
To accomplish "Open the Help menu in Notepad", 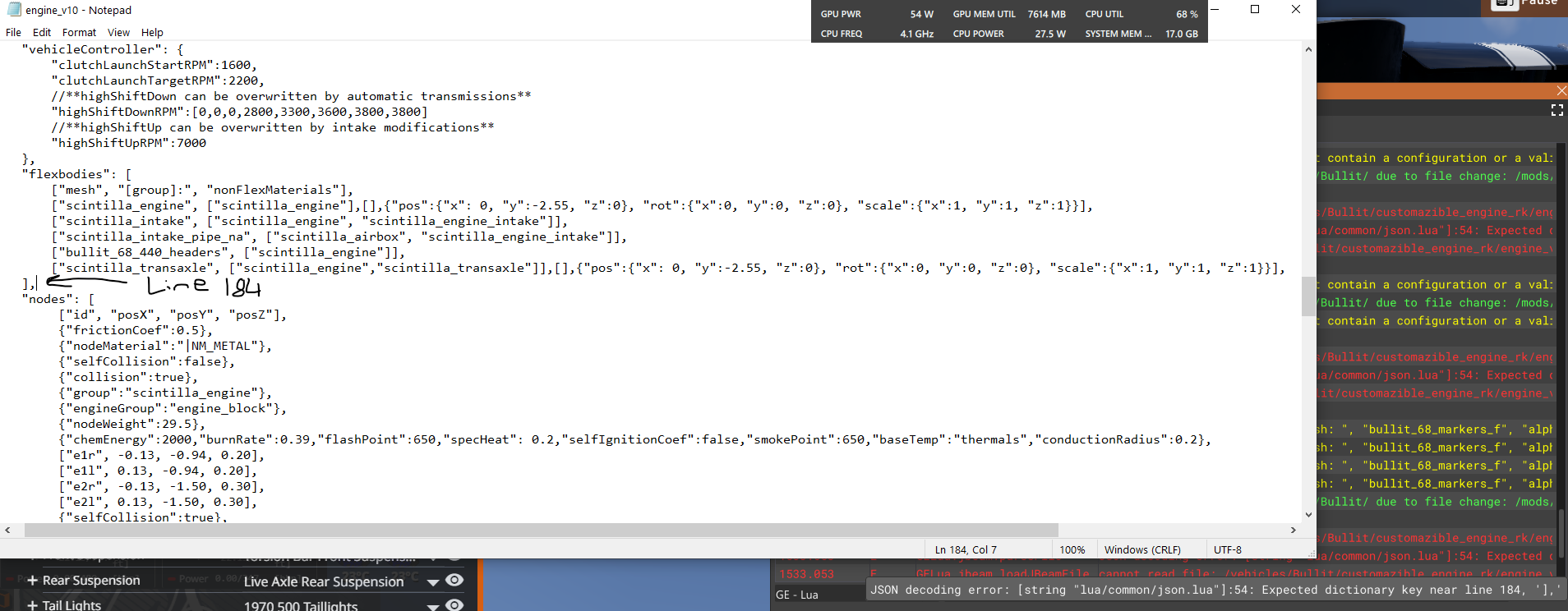I will 152,33.
